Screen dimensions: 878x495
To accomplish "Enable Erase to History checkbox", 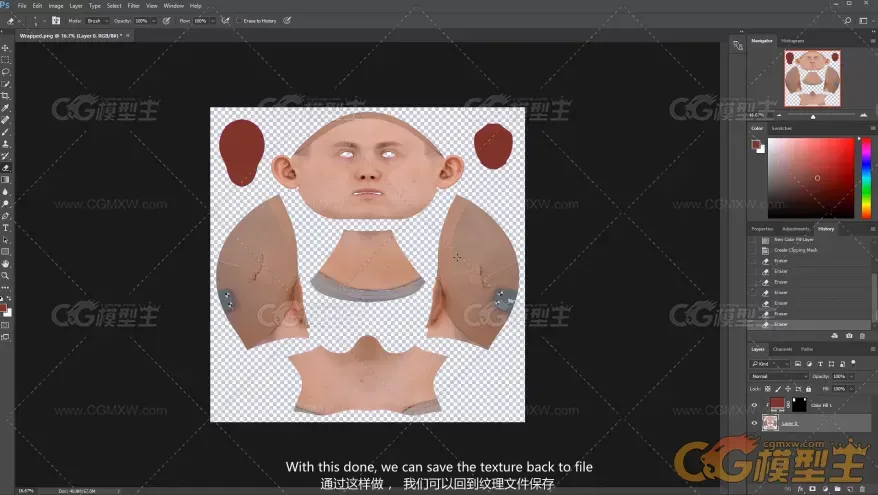I will 239,21.
